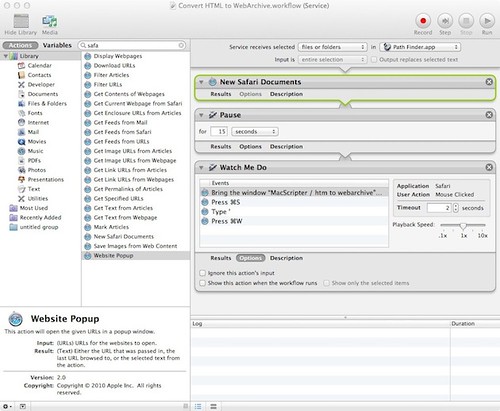Collapse the New Safari Documents action

201,82
